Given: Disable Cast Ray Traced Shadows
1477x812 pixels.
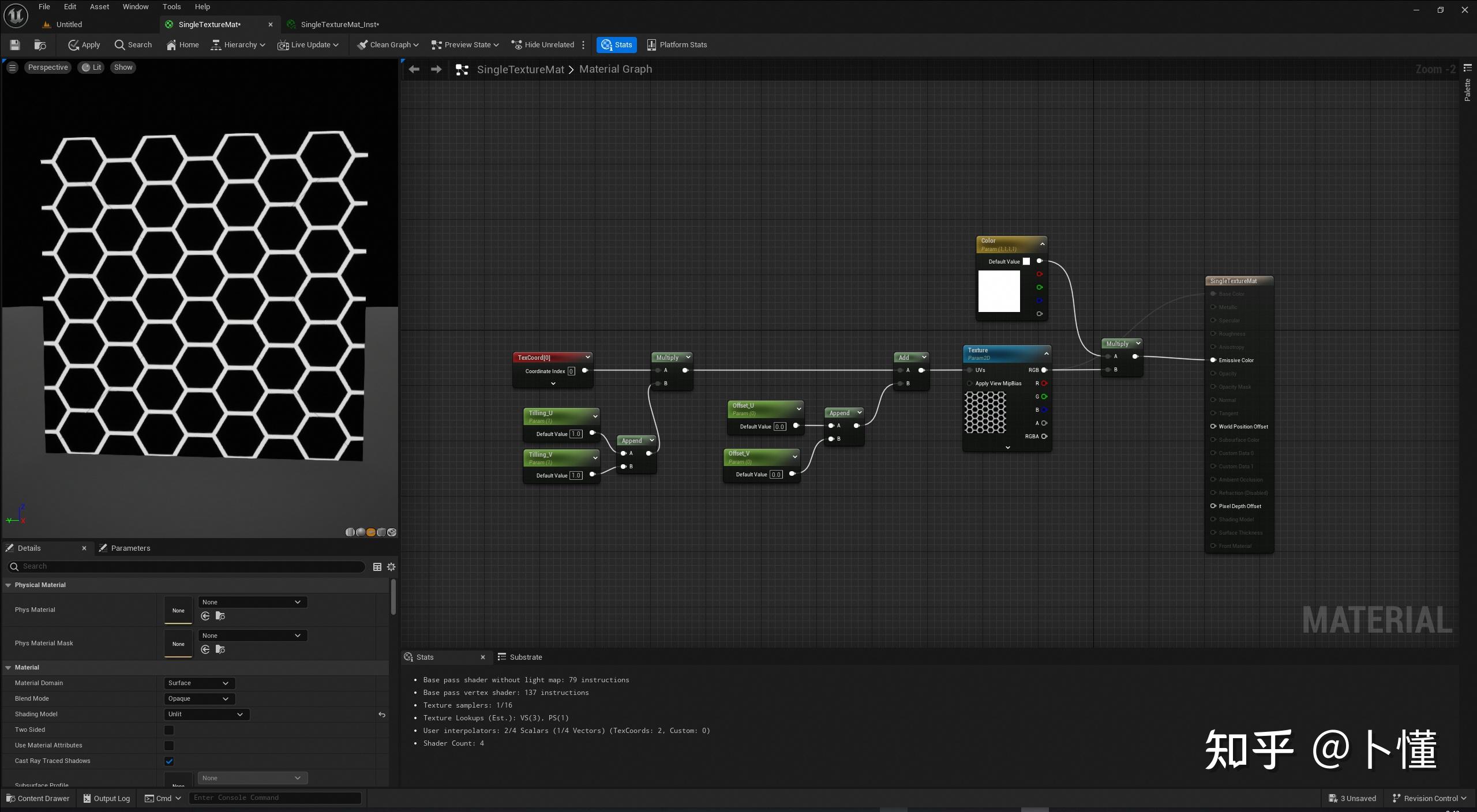Looking at the screenshot, I should point(168,761).
